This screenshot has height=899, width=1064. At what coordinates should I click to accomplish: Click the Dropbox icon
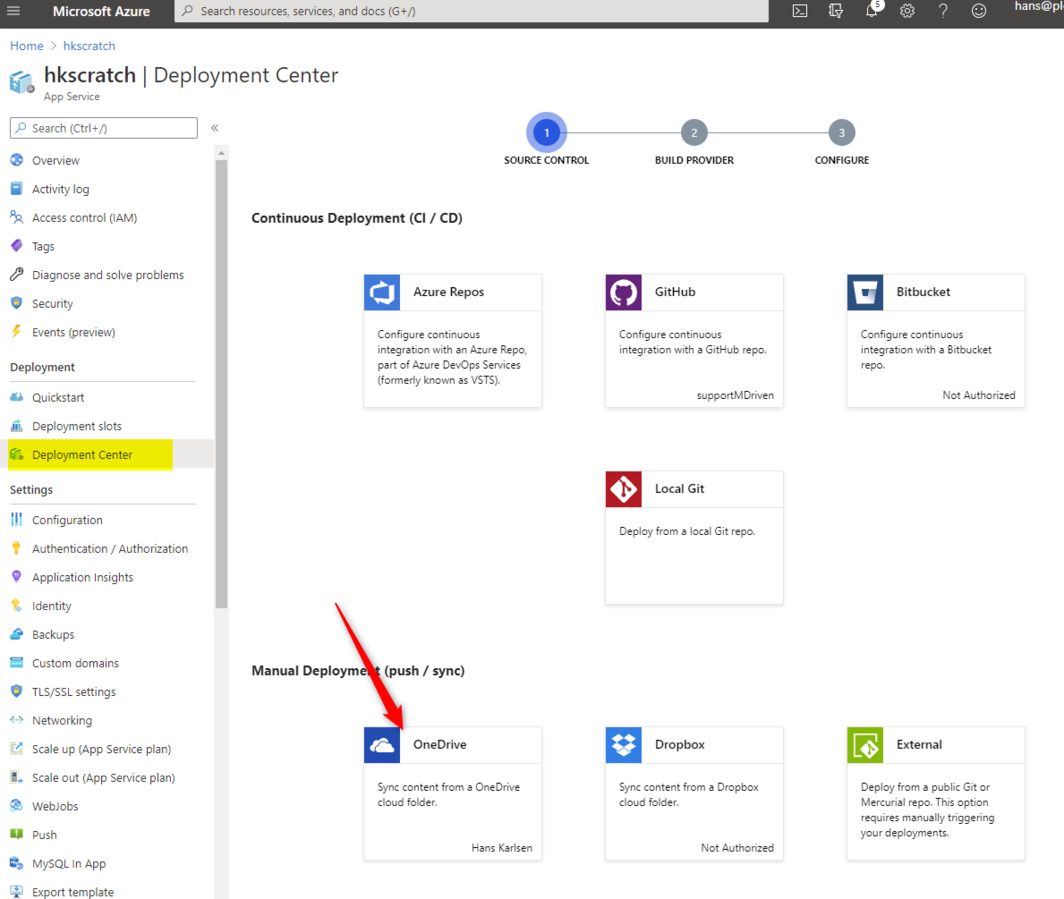coord(624,745)
